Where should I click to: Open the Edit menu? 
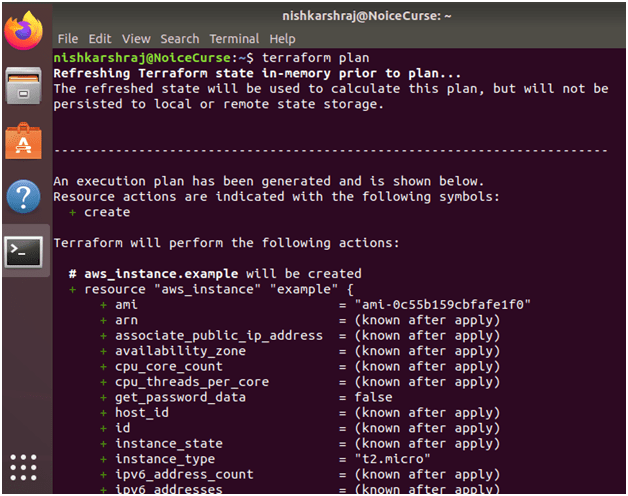tap(100, 39)
